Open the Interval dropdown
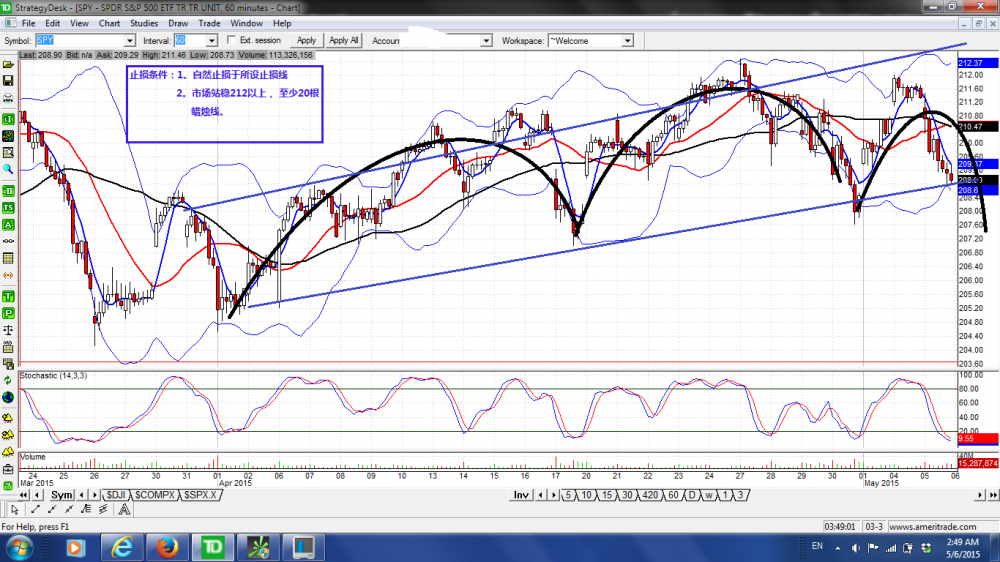The height and width of the screenshot is (562, 1000). pos(211,40)
